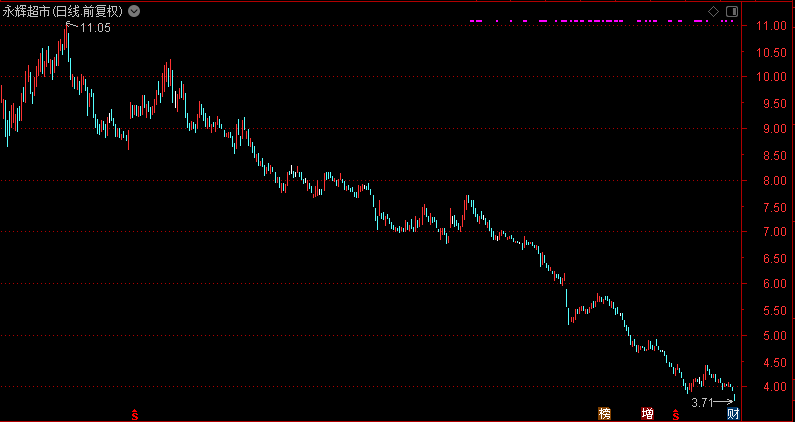Click the 4.00 mark on price axis
The width and height of the screenshot is (795, 422).
(x=769, y=387)
